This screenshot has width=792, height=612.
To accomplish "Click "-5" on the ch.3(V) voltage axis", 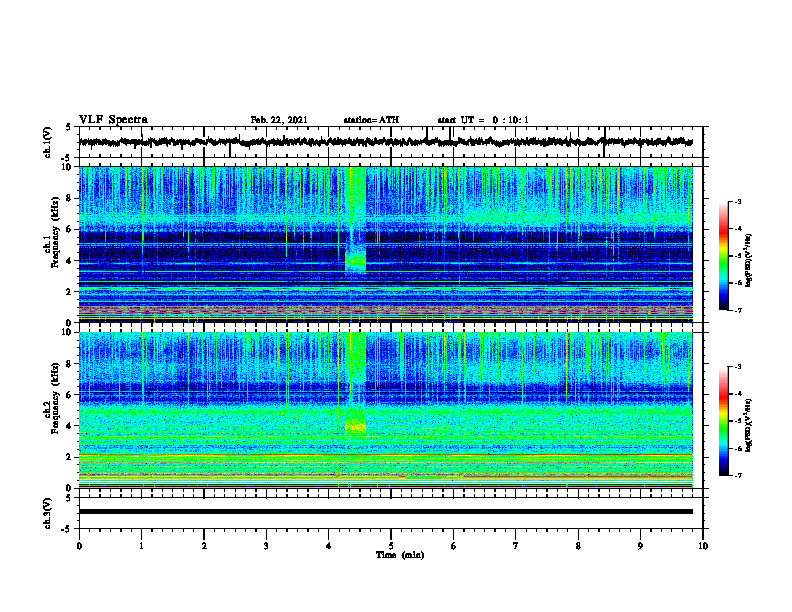I will coord(67,529).
